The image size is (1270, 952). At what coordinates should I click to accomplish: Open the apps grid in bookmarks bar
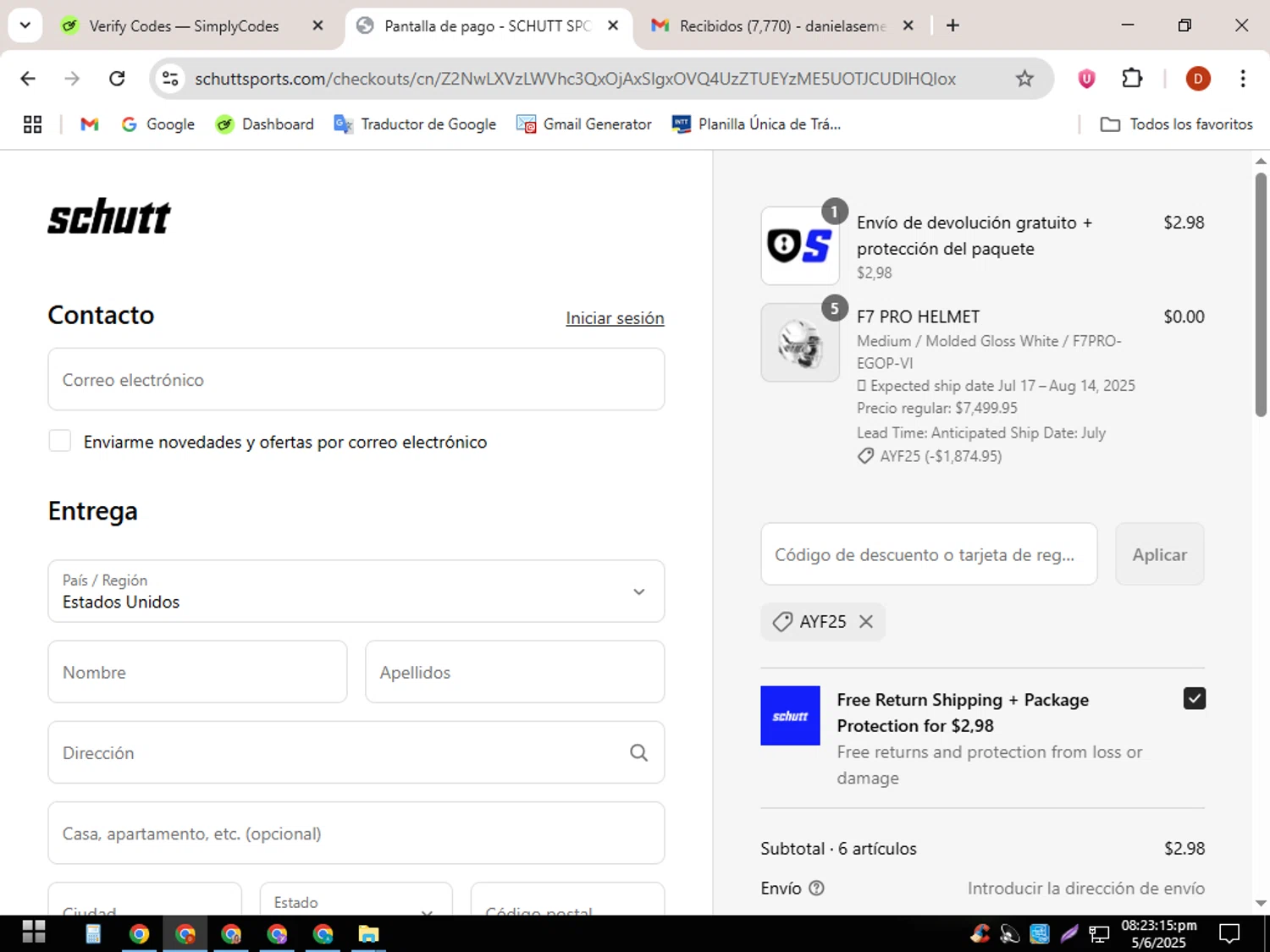[32, 124]
